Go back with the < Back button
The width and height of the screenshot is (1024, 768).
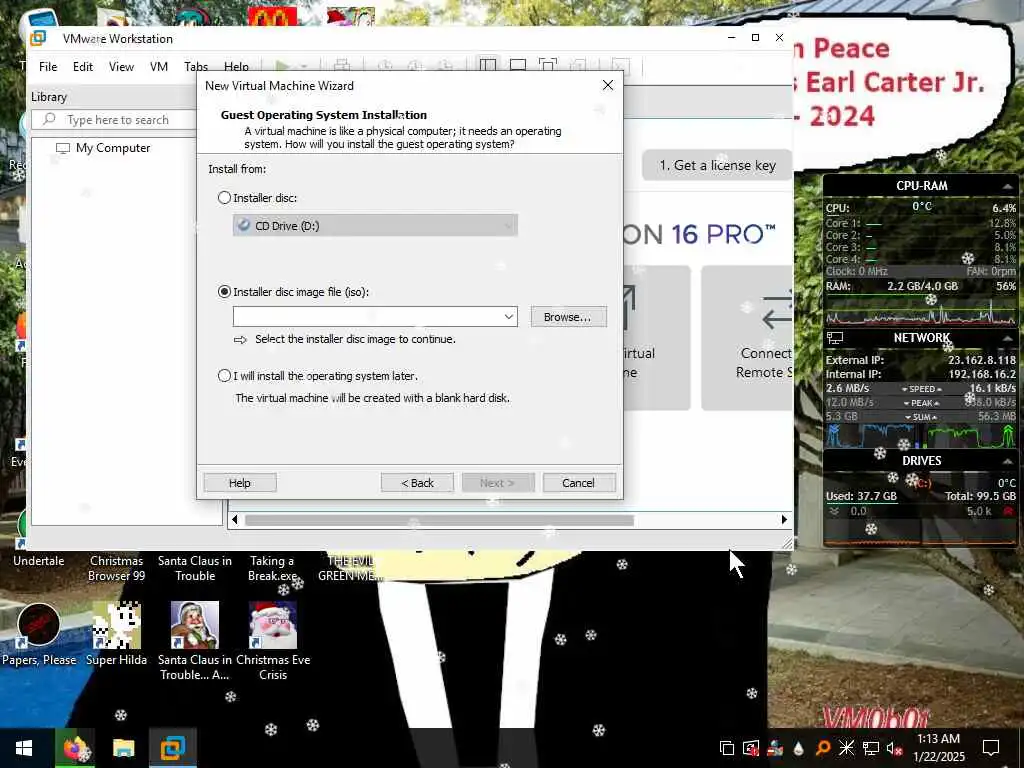pos(417,483)
